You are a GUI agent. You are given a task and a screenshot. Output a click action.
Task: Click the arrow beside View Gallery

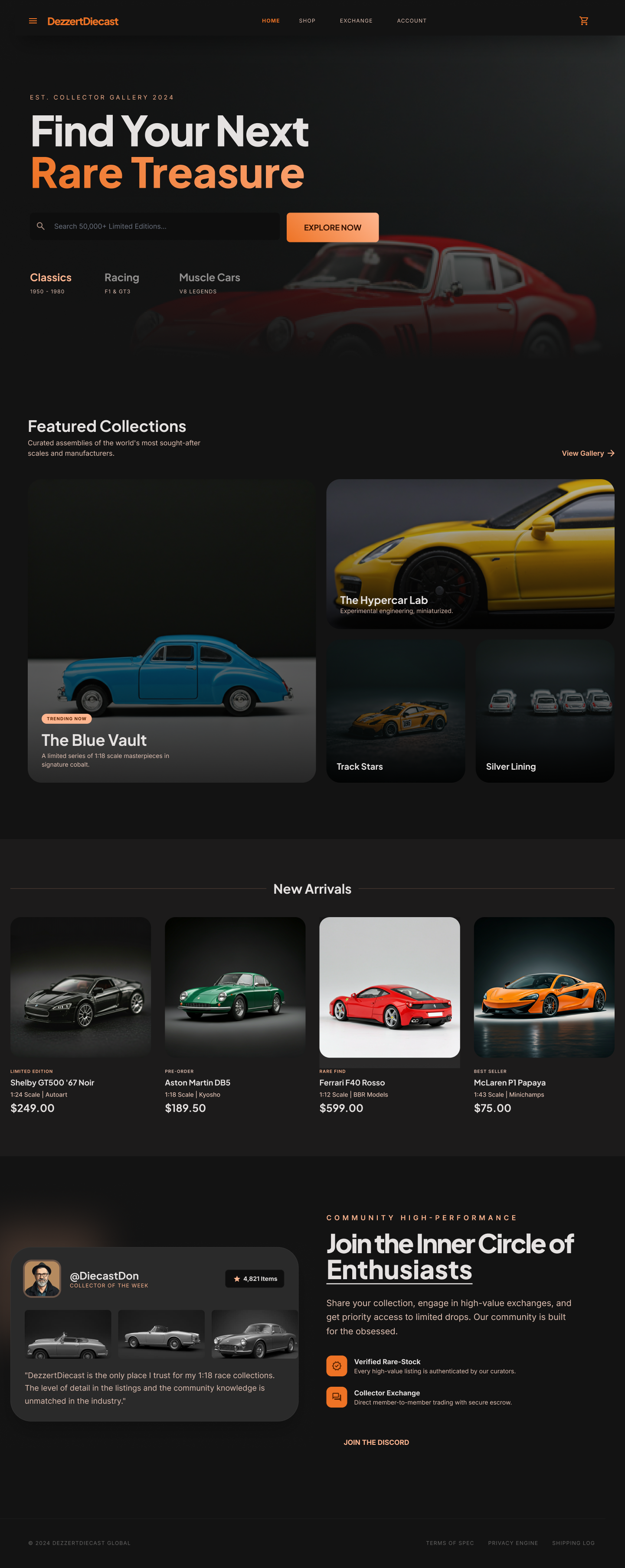610,453
